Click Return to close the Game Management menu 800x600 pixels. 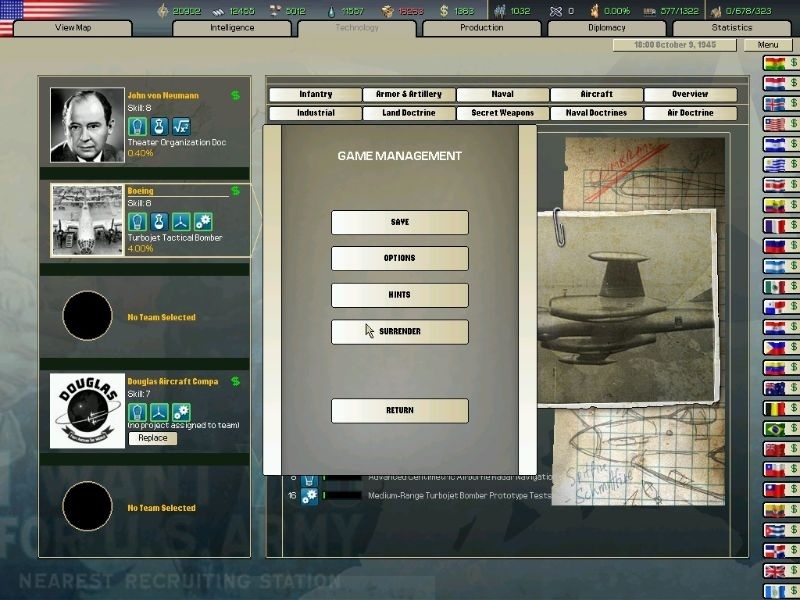point(399,410)
